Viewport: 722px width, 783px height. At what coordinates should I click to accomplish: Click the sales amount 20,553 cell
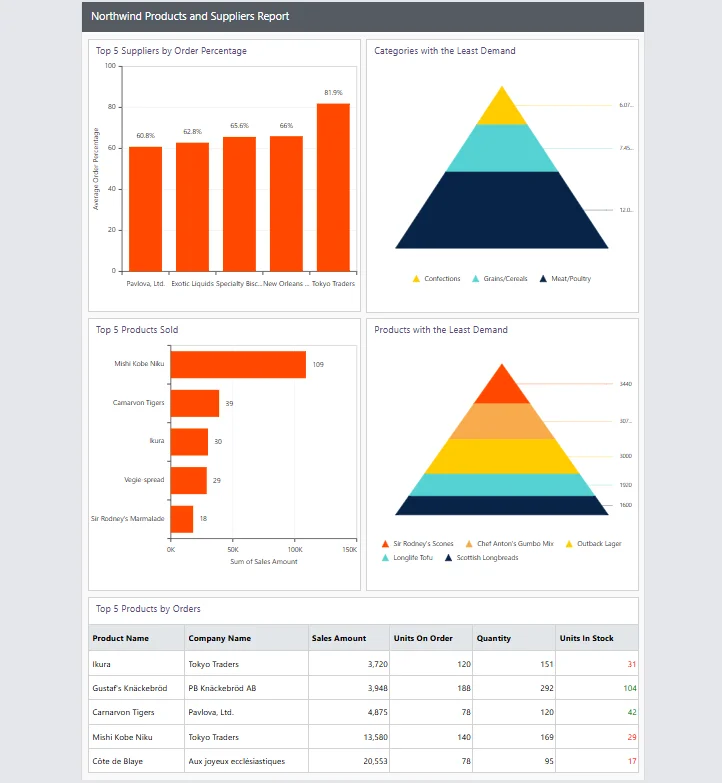point(349,761)
